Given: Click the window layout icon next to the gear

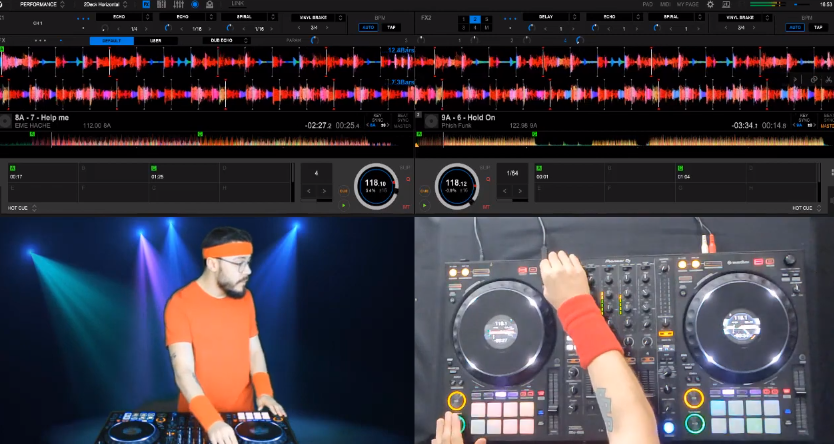Looking at the screenshot, I should (726, 4).
